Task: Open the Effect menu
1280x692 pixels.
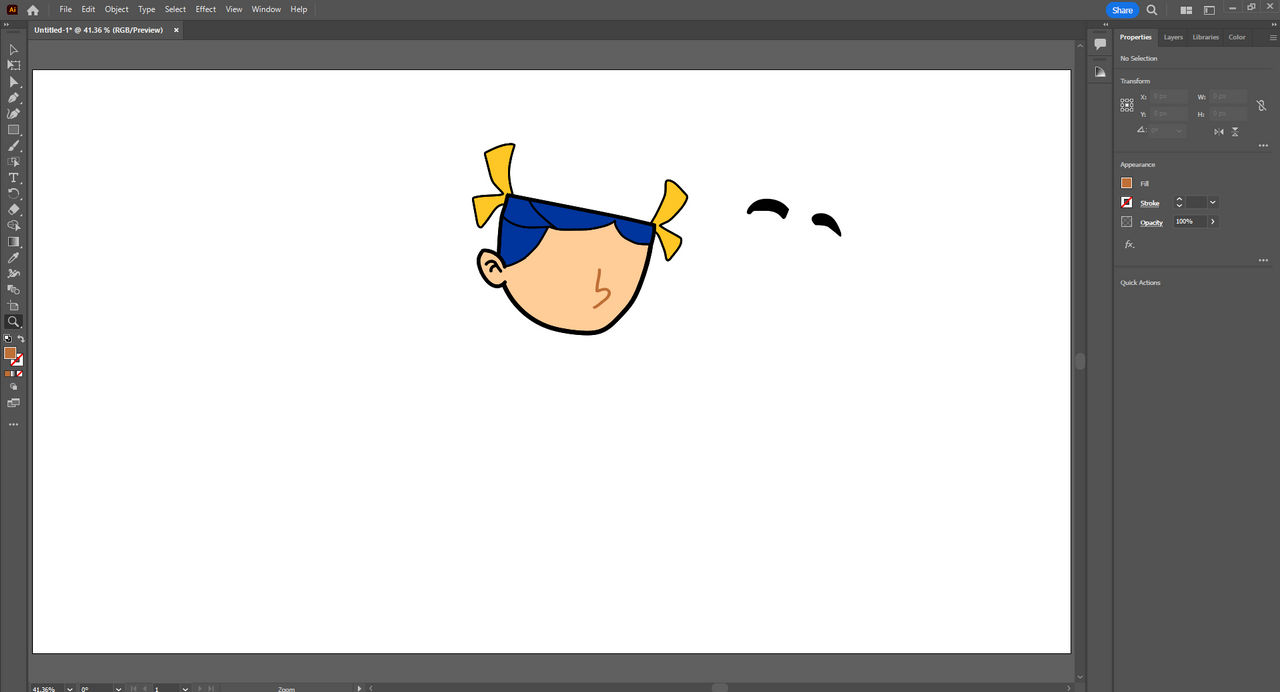Action: pos(206,9)
